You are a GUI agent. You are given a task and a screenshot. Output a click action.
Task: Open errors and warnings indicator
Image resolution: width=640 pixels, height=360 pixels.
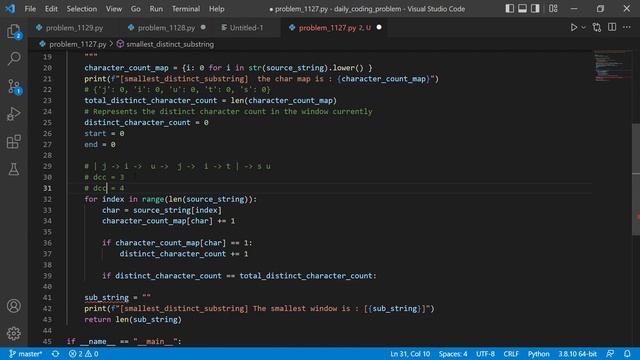coord(83,354)
